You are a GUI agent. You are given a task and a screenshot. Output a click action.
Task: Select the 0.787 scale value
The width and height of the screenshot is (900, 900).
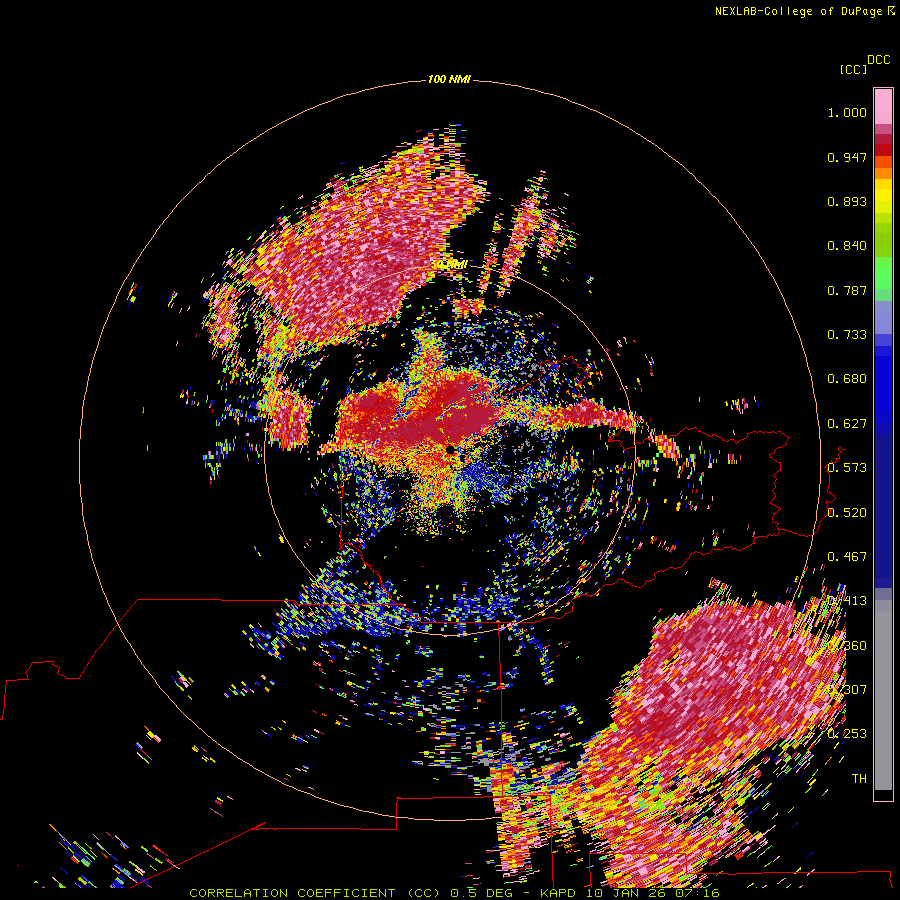coord(847,290)
